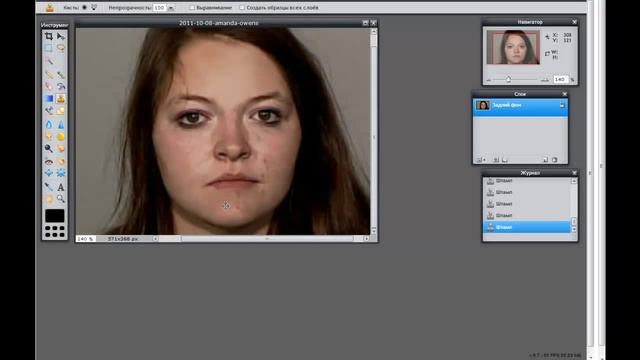640x360 pixels.
Task: Click the Navigator preview thumbnail
Action: pyautogui.click(x=513, y=47)
